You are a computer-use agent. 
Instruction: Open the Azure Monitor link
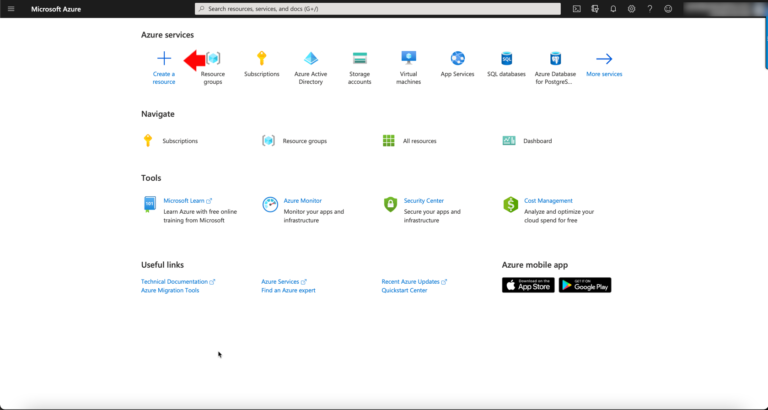[303, 201]
